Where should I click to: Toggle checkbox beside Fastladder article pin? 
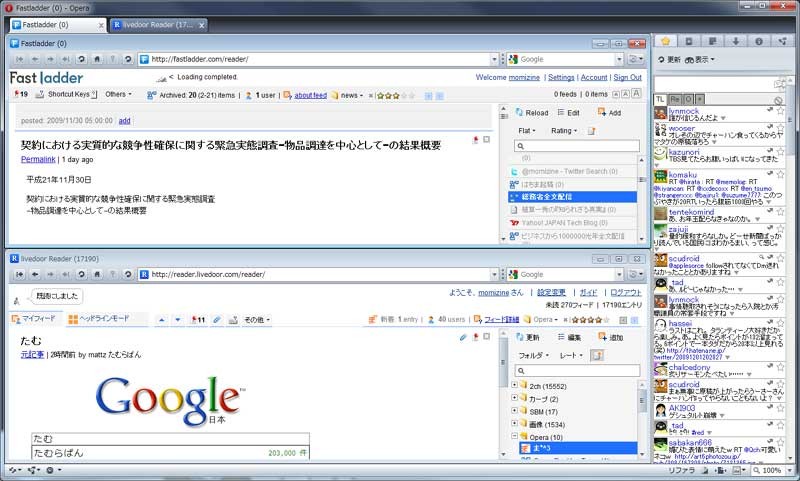point(487,140)
